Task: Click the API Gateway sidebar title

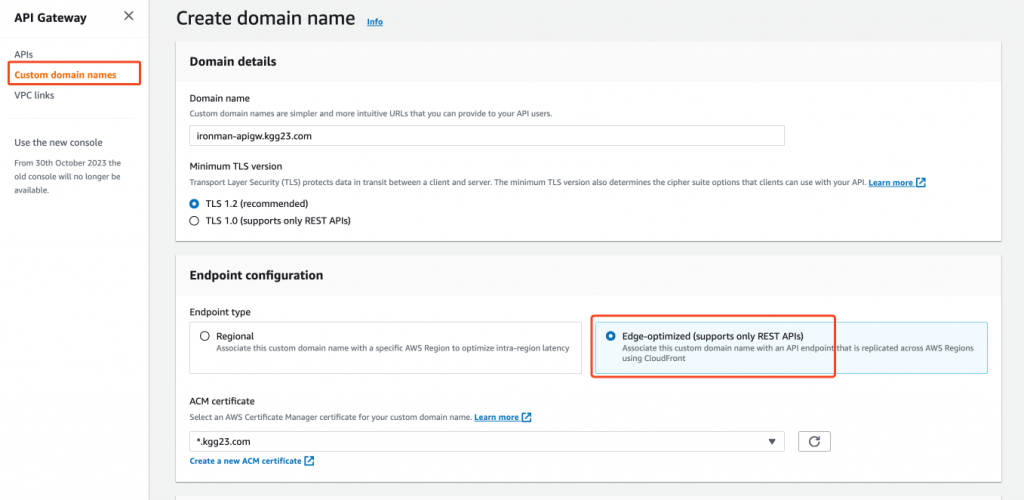Action: click(x=50, y=18)
